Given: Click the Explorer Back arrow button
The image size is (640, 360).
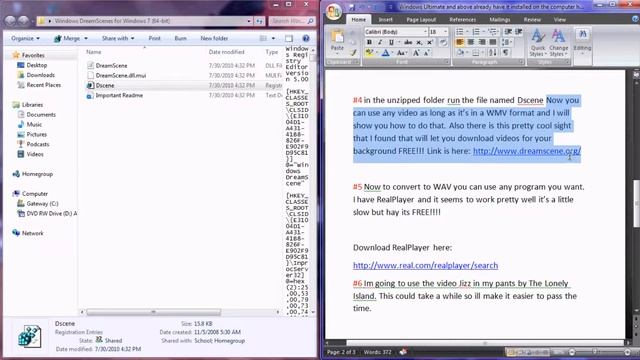Looking at the screenshot, I should pyautogui.click(x=10, y=20).
